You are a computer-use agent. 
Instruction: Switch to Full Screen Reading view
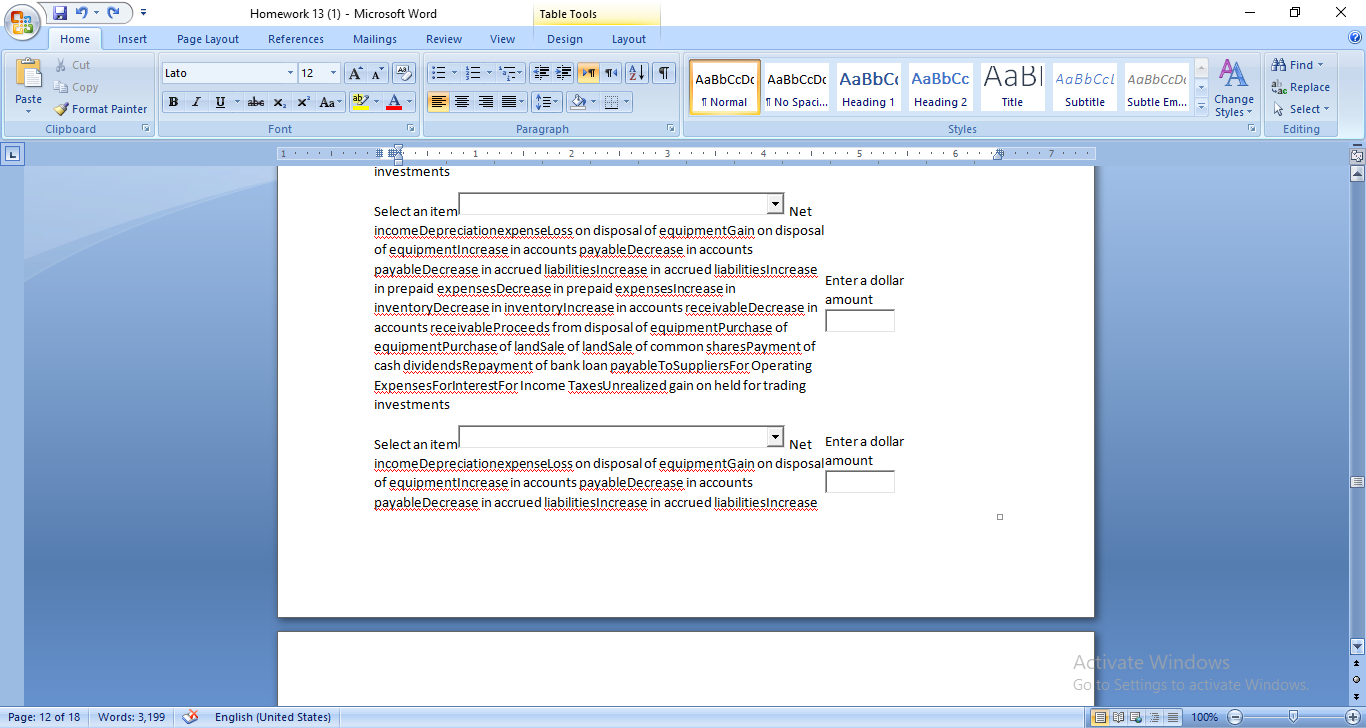[1118, 717]
